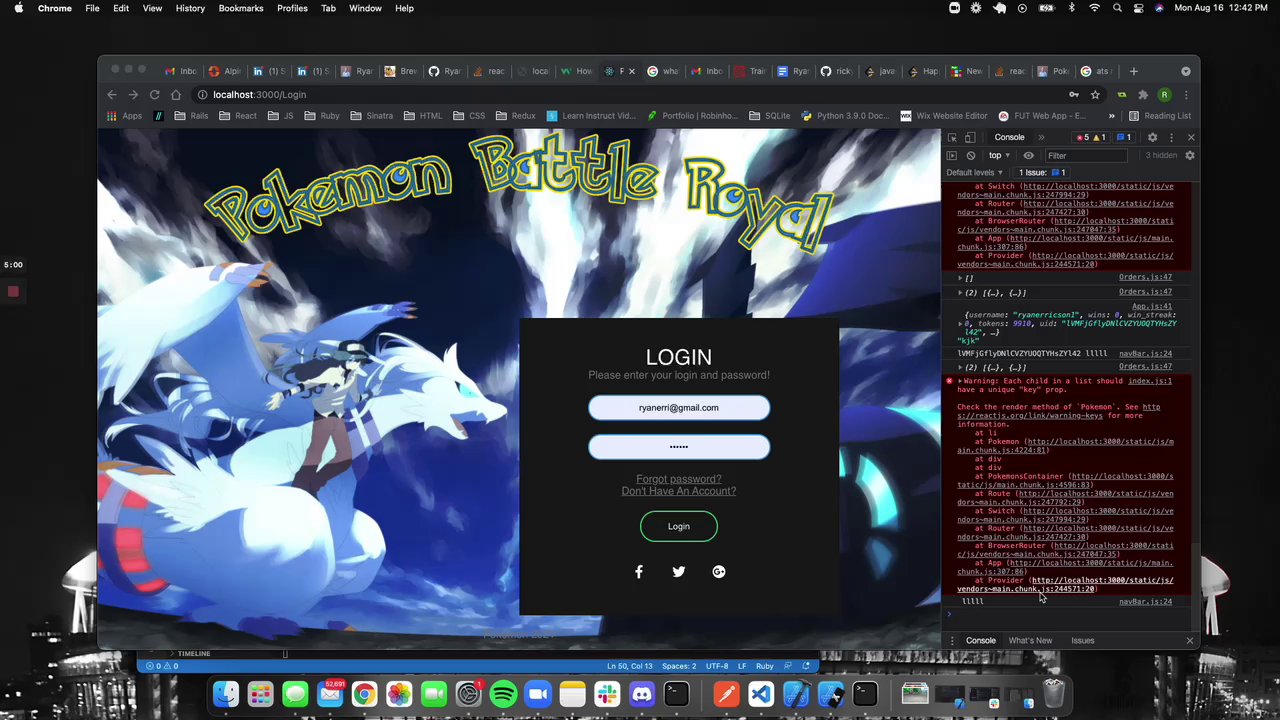Open Finder from the Dock

click(226, 694)
